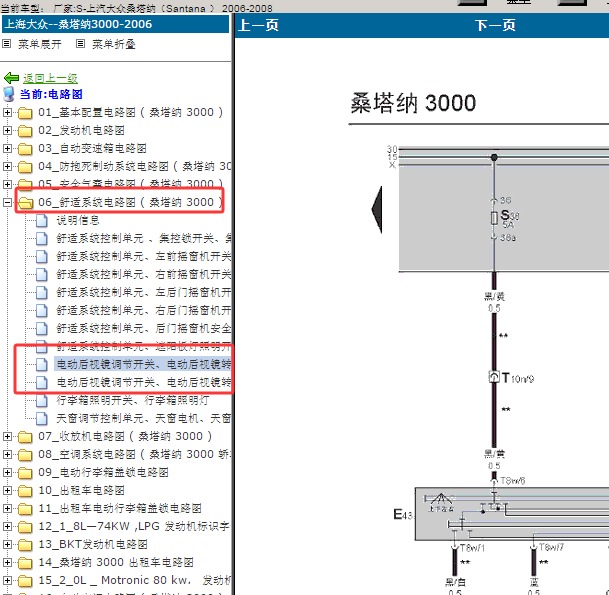
Task: Open 舒适系统控制单元、左前摇窗机开关 diagram
Action: click(143, 256)
